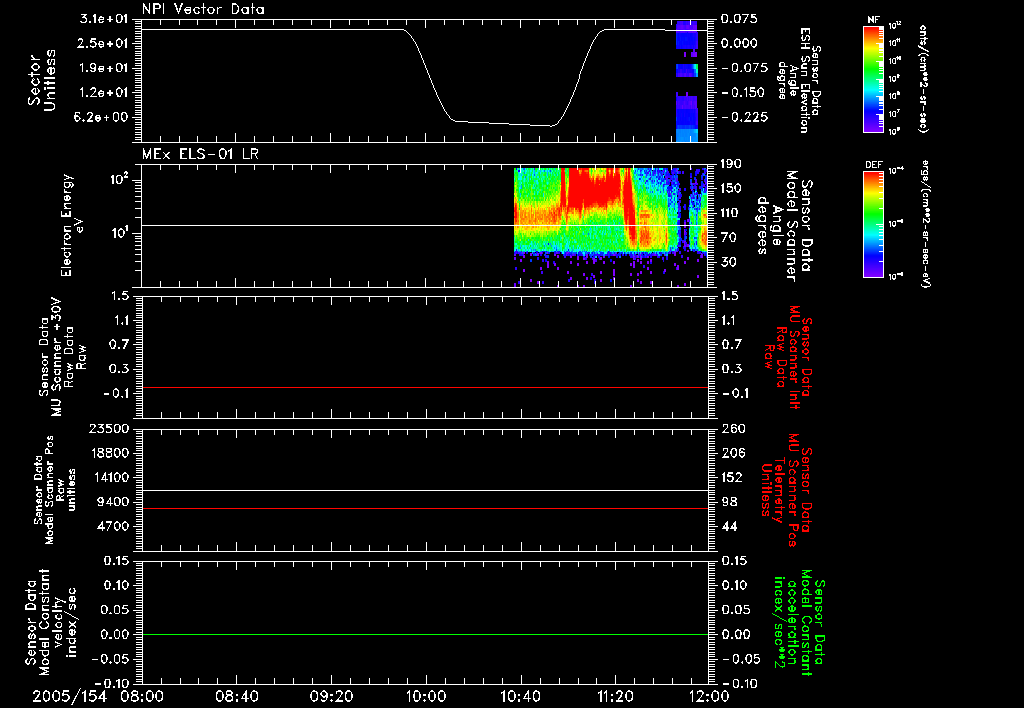Click the MEx ELS-01 LR panel title

(200, 154)
